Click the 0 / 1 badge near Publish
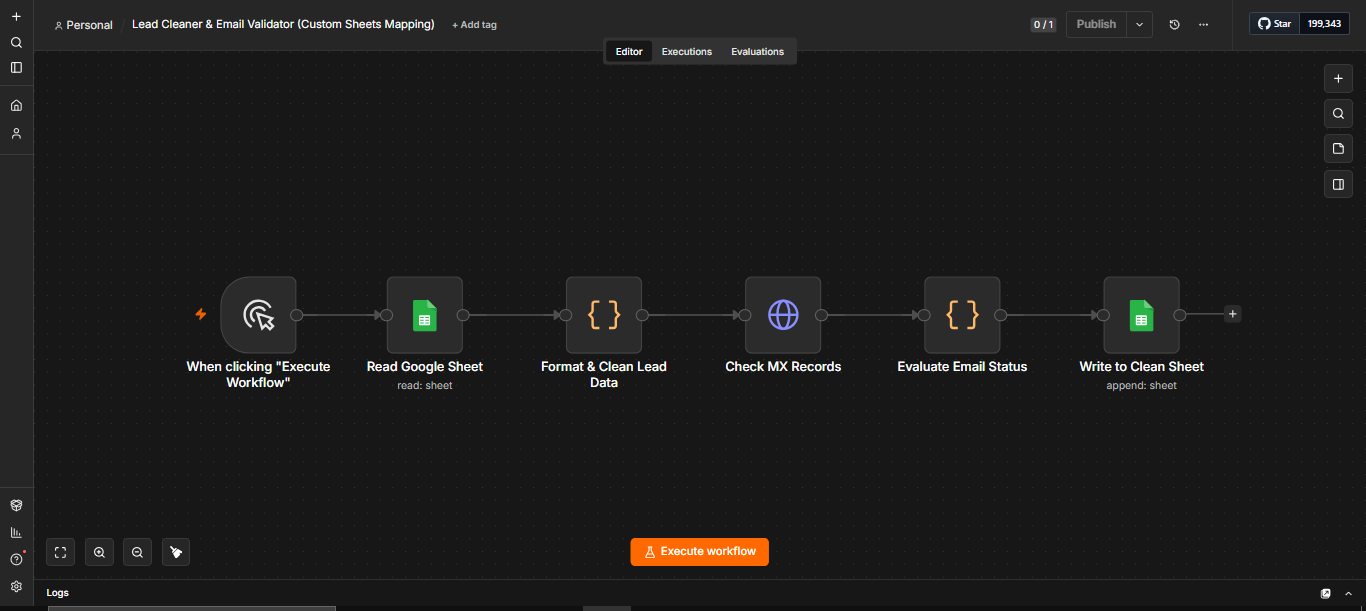The width and height of the screenshot is (1366, 611). point(1043,25)
